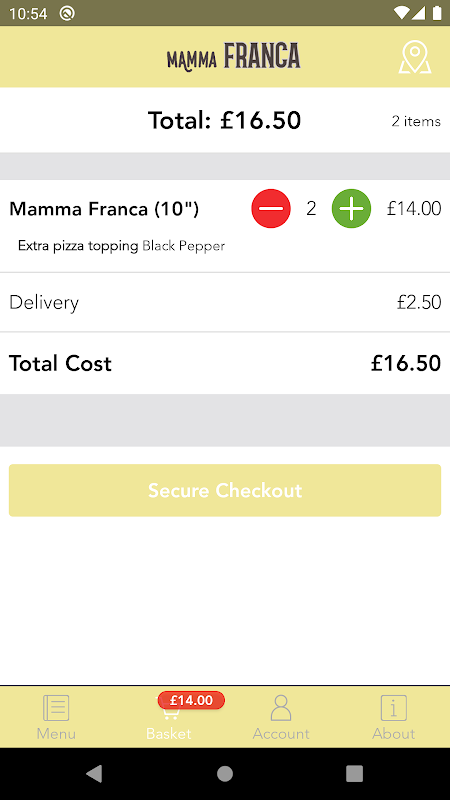
Task: Tap the Secure Checkout button
Action: coord(225,490)
